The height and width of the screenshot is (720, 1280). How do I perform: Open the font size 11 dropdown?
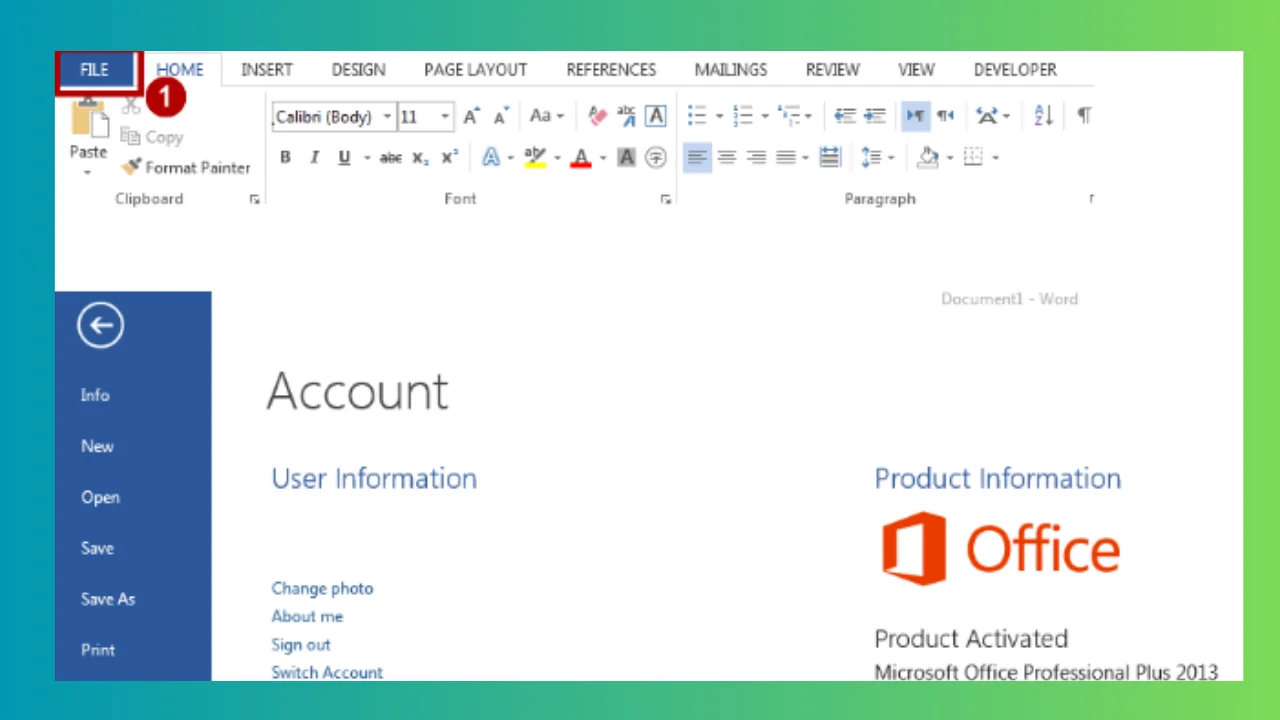coord(445,117)
